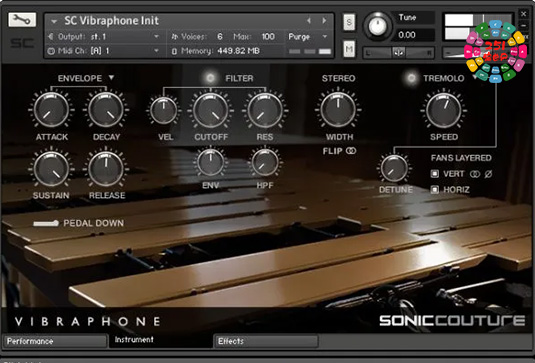Click the Voices count 6
Image resolution: width=535 pixels, height=363 pixels.
pos(220,37)
